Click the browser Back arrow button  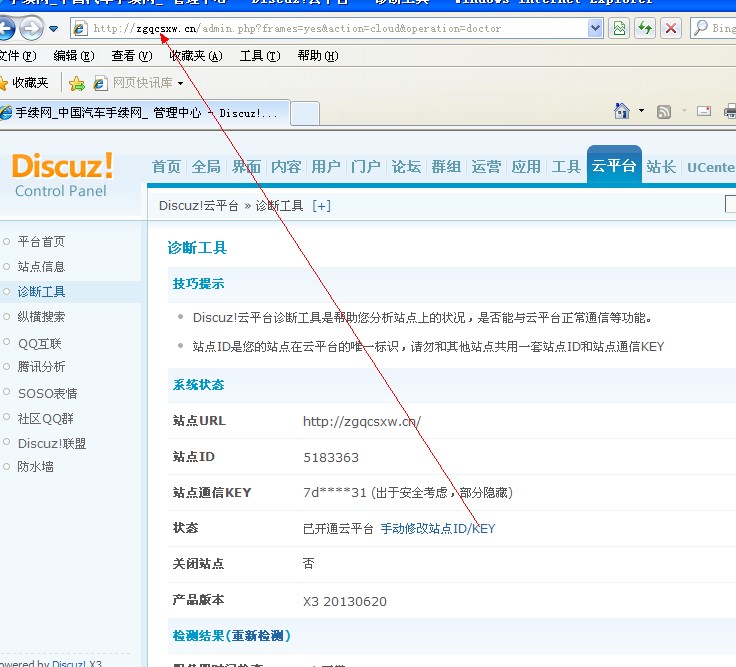pyautogui.click(x=7, y=28)
